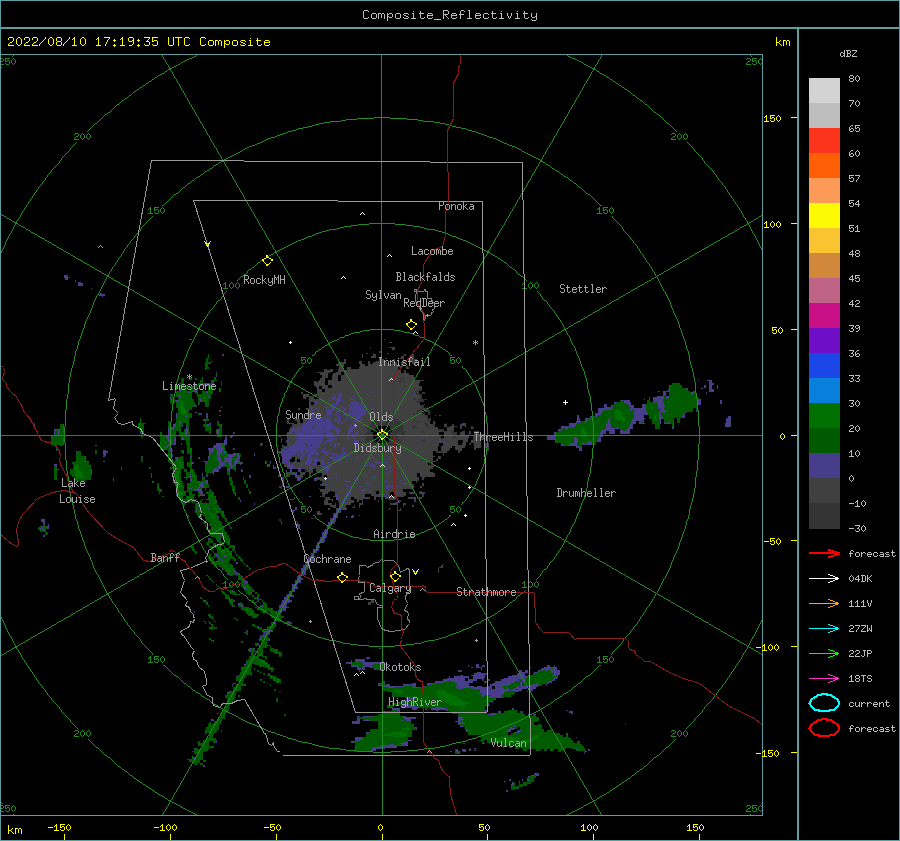Click the Lake Louise label
This screenshot has height=841, width=900.
[77, 491]
